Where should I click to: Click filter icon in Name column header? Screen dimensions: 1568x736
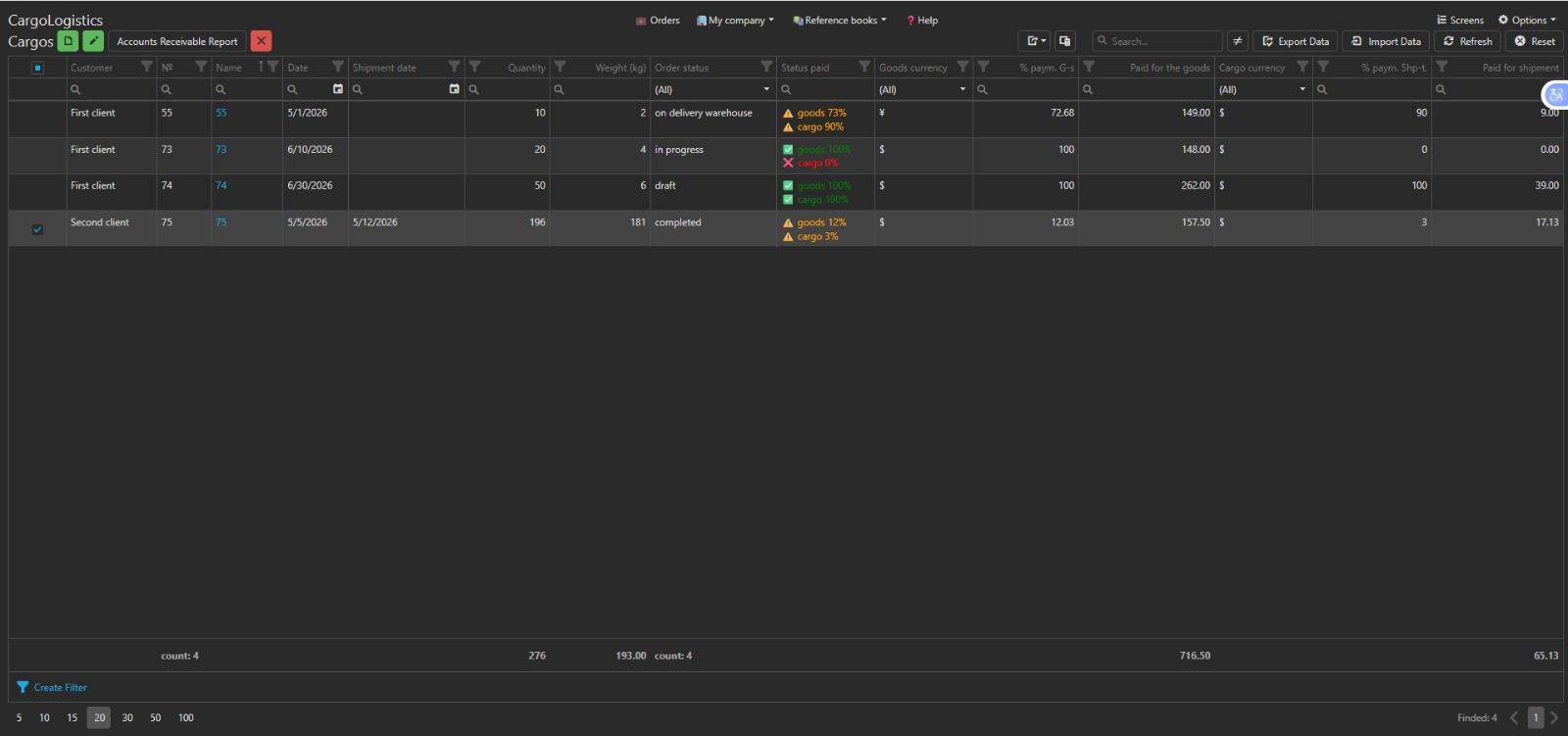(273, 67)
